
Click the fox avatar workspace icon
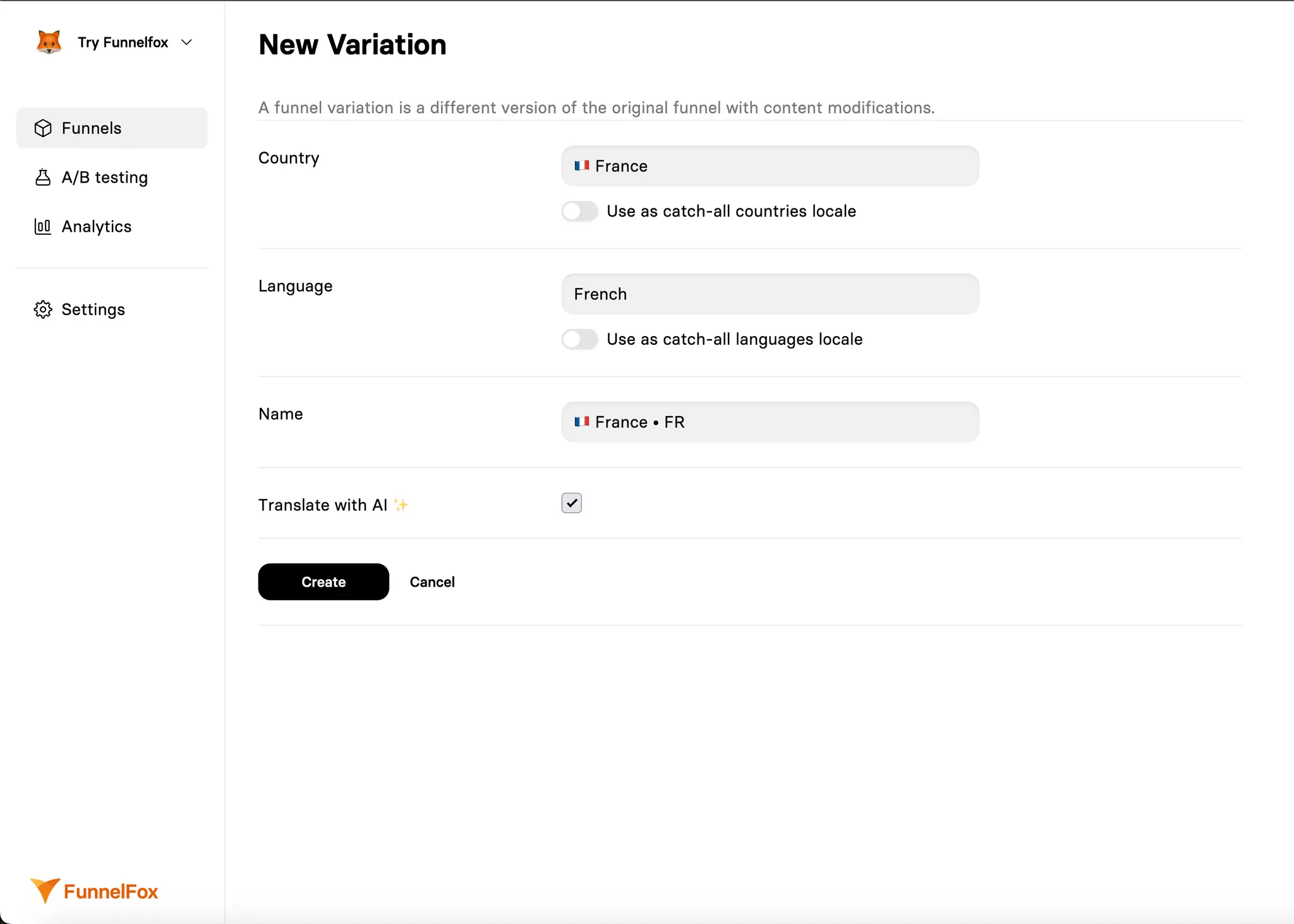pyautogui.click(x=49, y=42)
